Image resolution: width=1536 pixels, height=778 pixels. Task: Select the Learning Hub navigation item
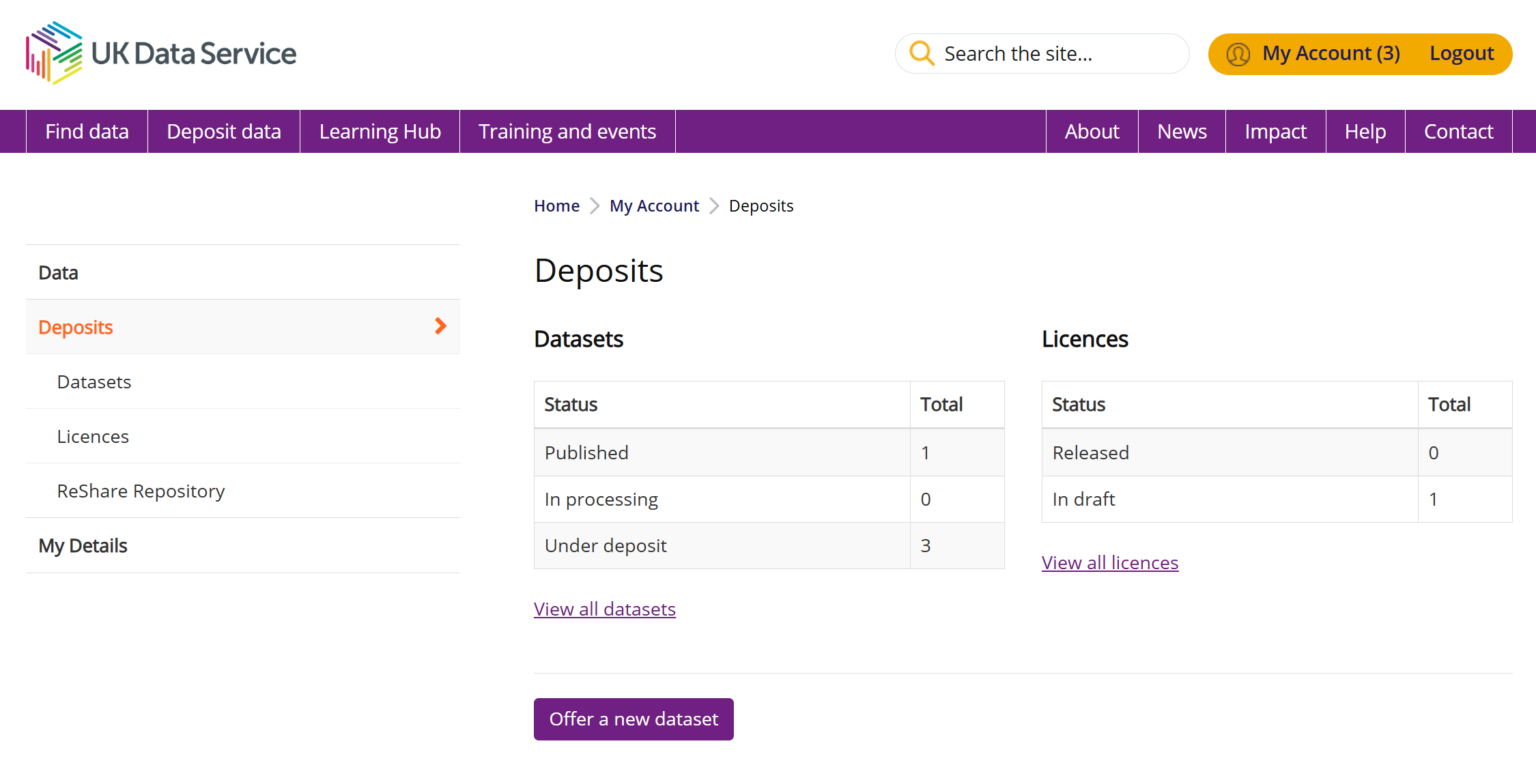380,131
